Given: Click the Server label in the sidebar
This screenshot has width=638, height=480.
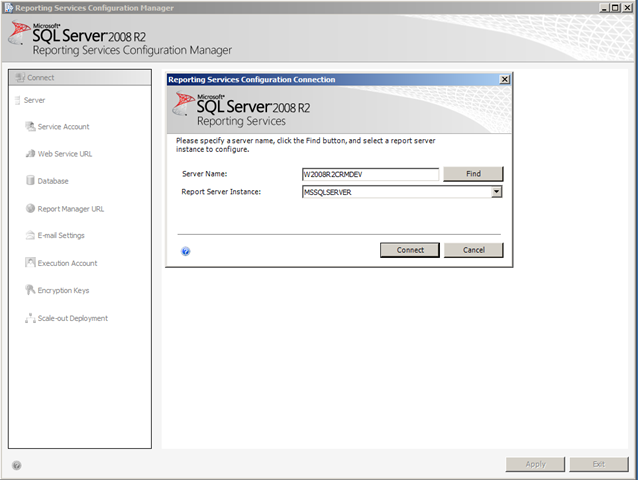Looking at the screenshot, I should click(x=34, y=100).
